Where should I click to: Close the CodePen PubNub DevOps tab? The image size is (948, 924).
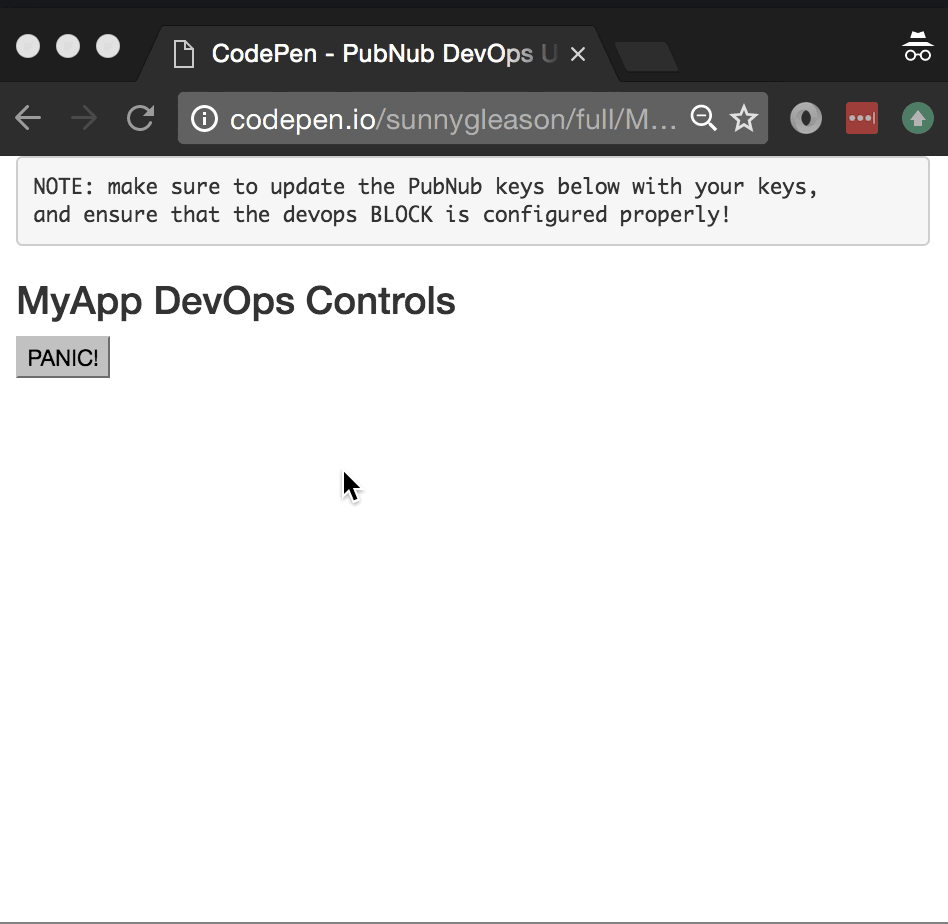pos(578,55)
